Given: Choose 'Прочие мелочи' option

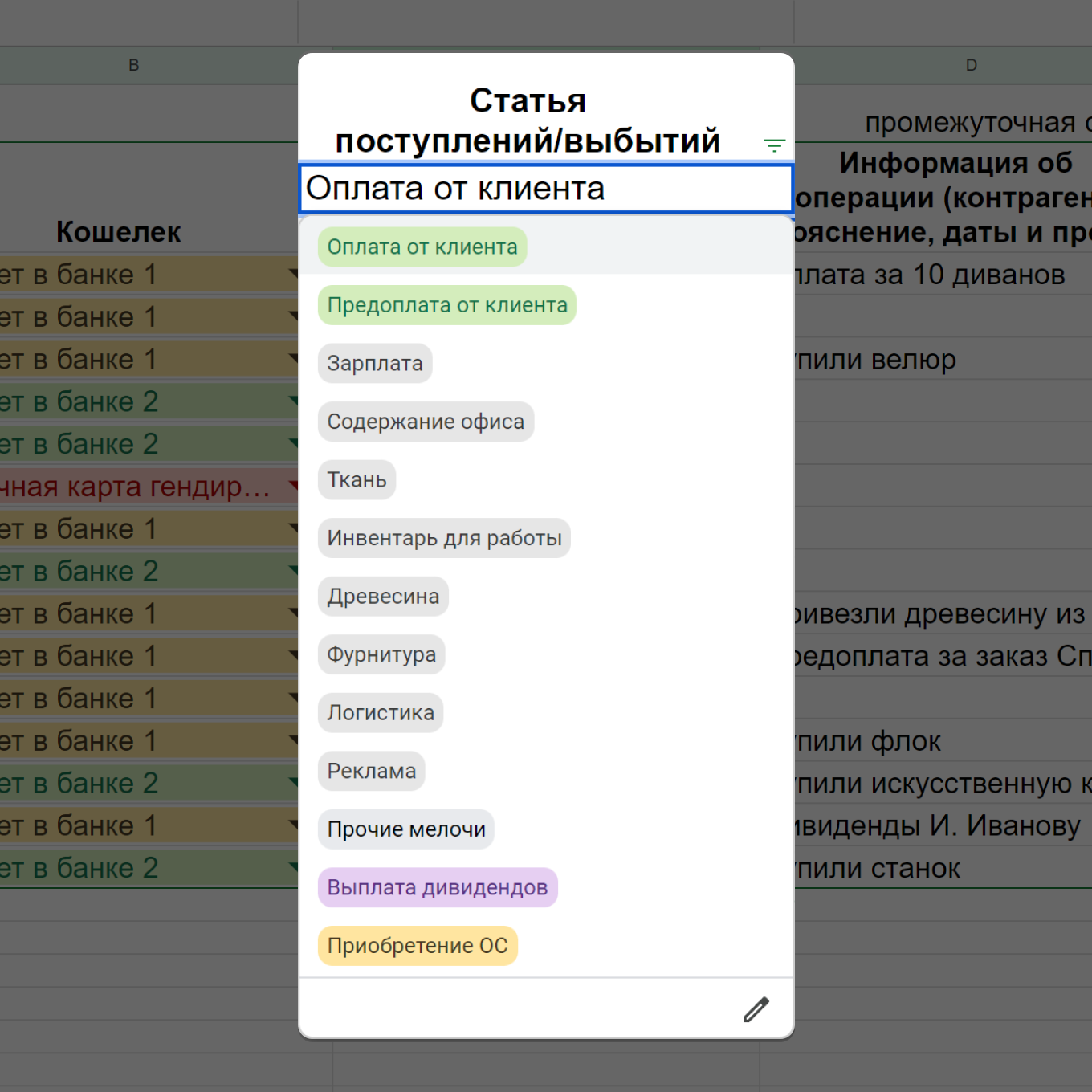Looking at the screenshot, I should tap(406, 829).
